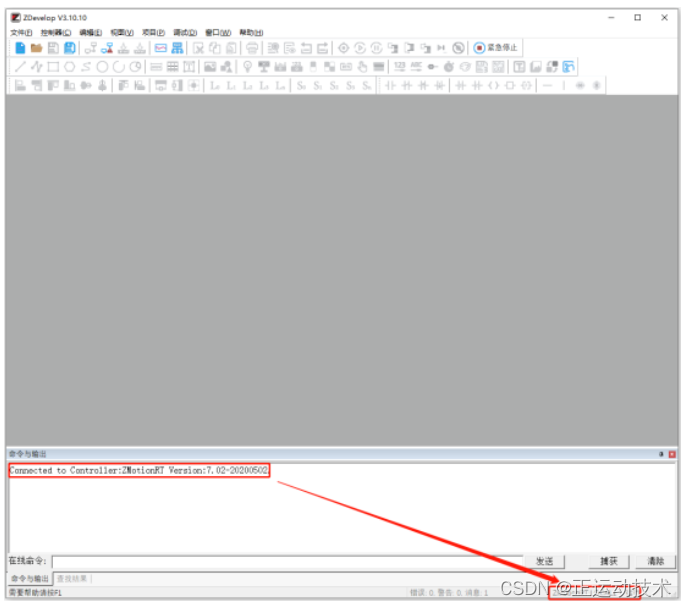Click the blue highlighted icon ending second toolbar
687x607 pixels.
click(568, 67)
